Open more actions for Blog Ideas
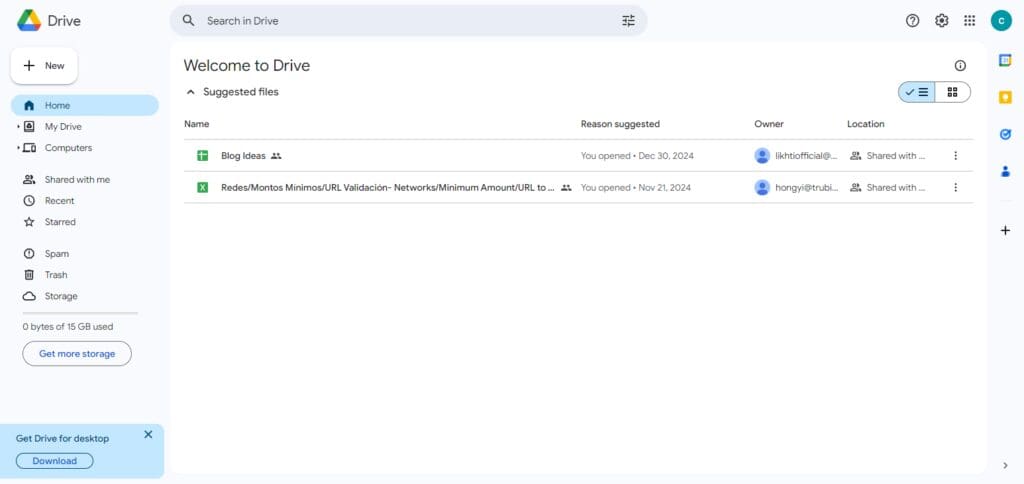The height and width of the screenshot is (484, 1024). coord(955,155)
